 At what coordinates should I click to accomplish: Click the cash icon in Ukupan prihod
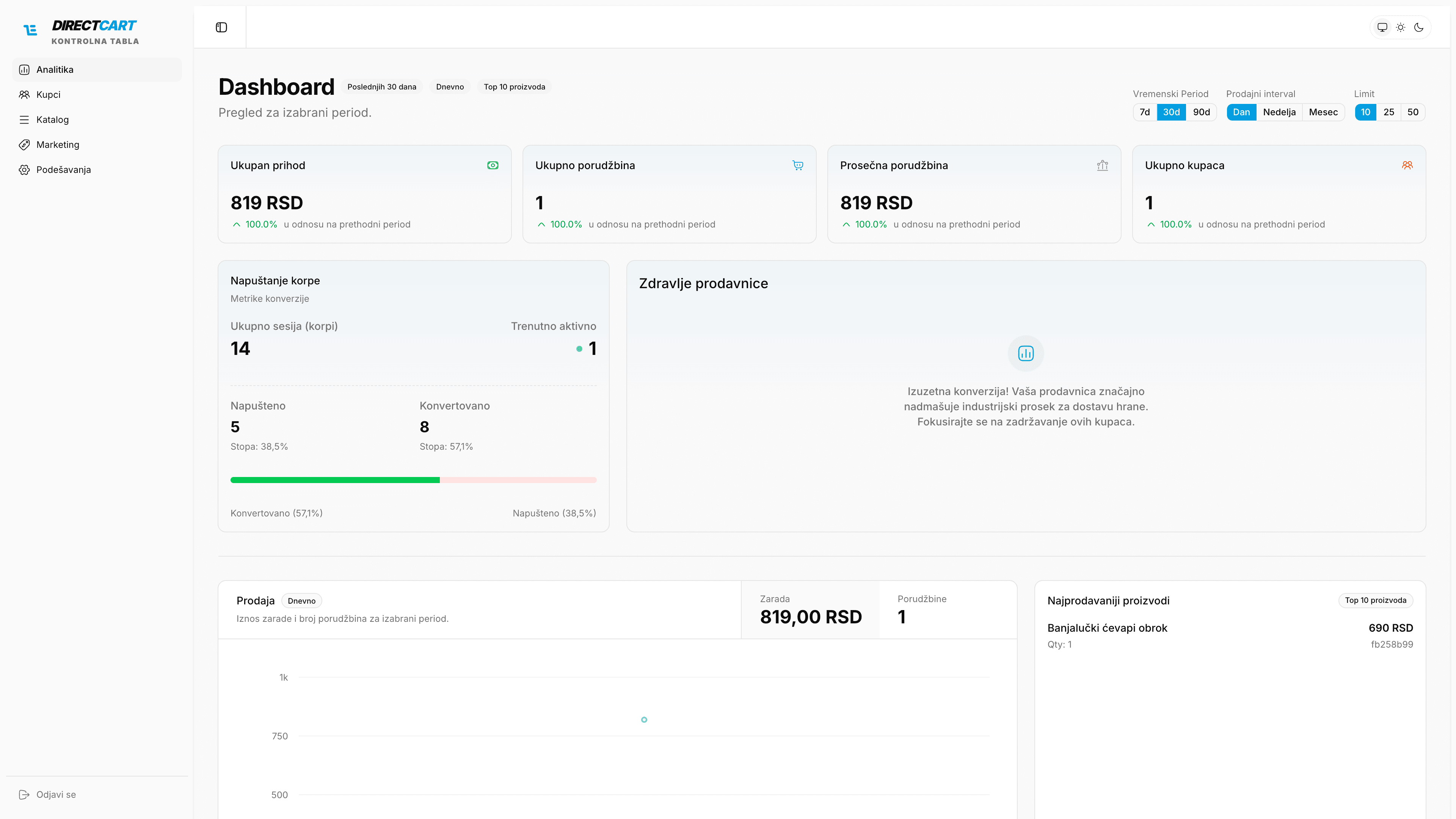[x=493, y=166]
